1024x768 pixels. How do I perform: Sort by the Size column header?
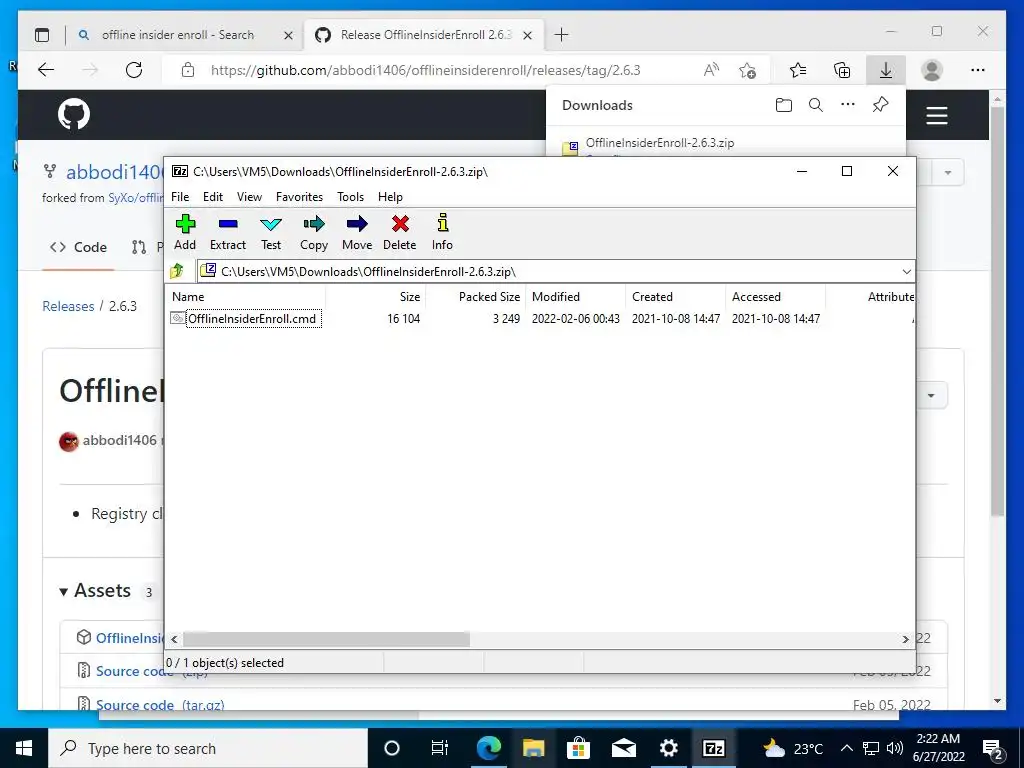pyautogui.click(x=376, y=296)
